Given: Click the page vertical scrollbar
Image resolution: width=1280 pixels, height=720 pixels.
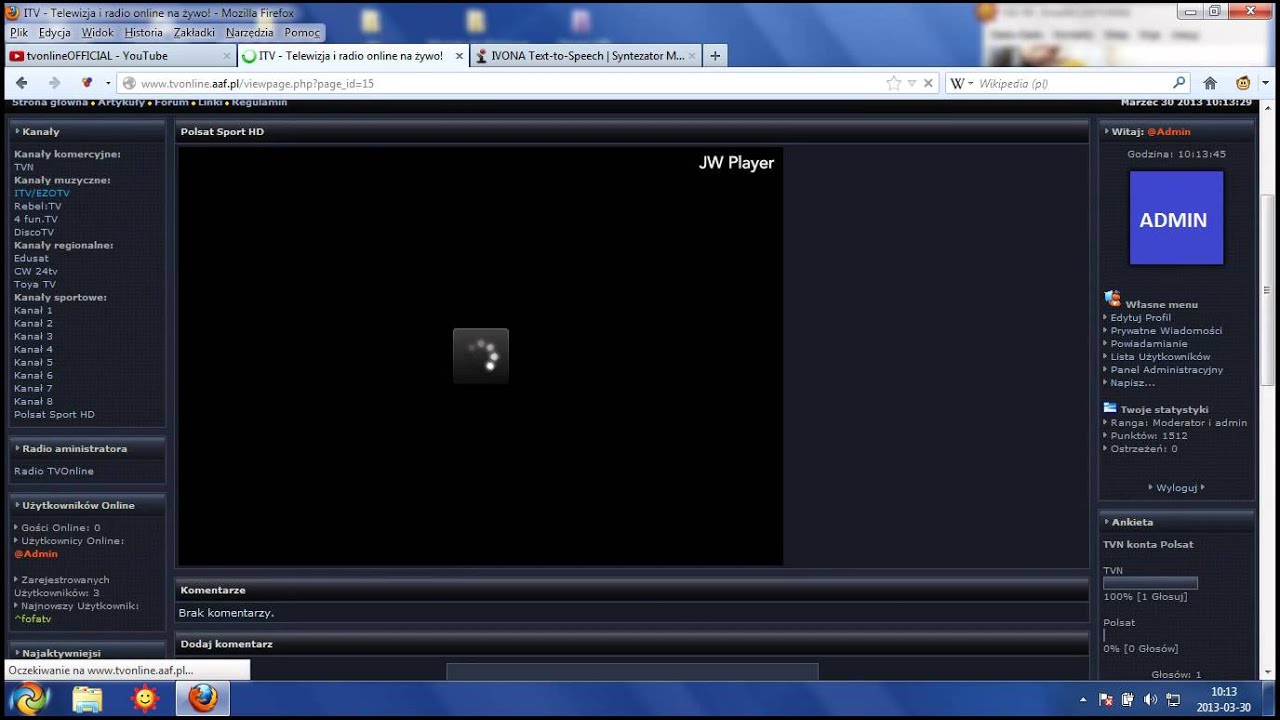Looking at the screenshot, I should click(x=1269, y=290).
